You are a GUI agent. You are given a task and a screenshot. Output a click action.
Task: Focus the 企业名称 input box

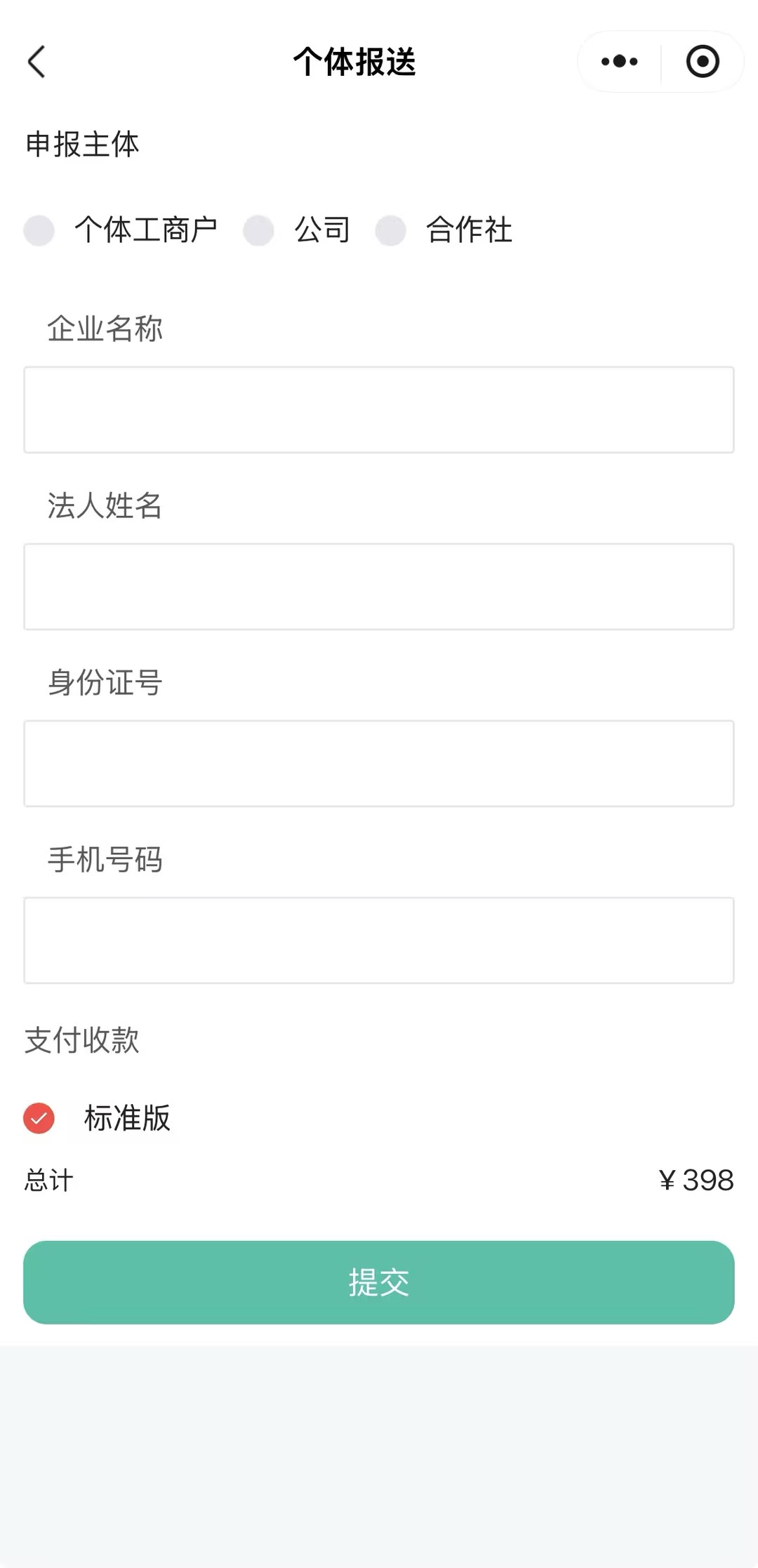click(379, 410)
